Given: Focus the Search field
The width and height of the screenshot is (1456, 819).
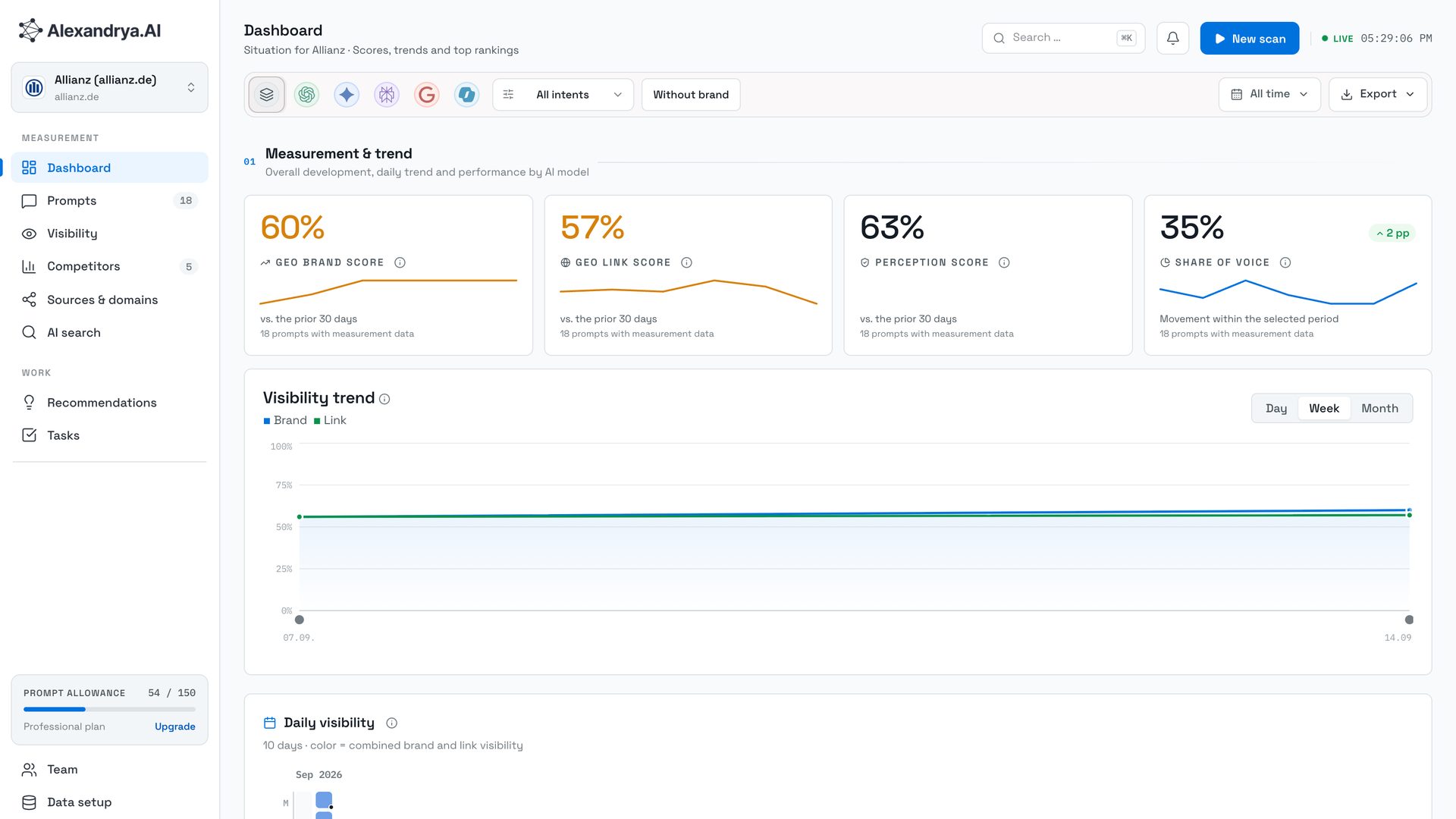Looking at the screenshot, I should 1063,38.
